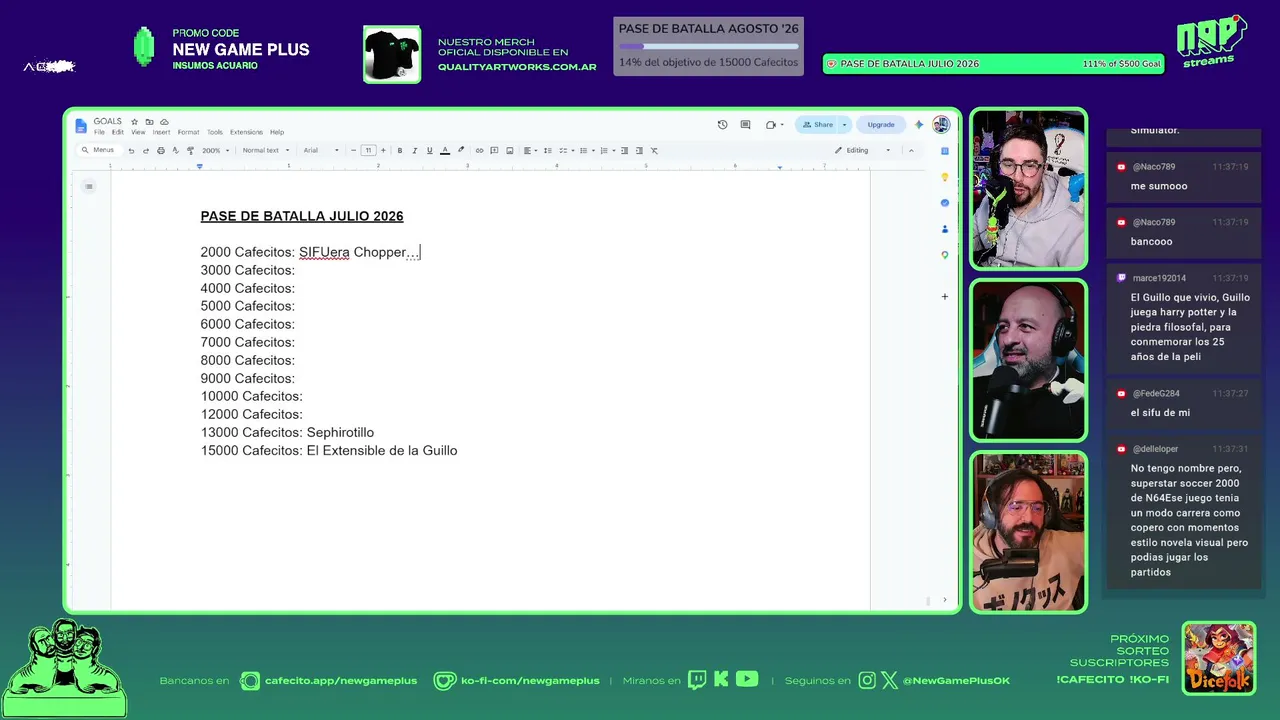The image size is (1280, 720).
Task: Show all comments via the speech-bubble icon
Action: click(x=745, y=125)
